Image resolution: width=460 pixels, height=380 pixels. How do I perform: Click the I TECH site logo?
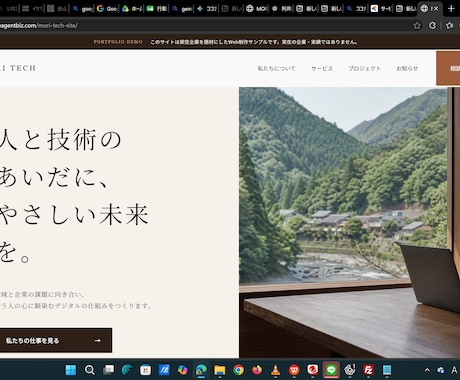(18, 68)
